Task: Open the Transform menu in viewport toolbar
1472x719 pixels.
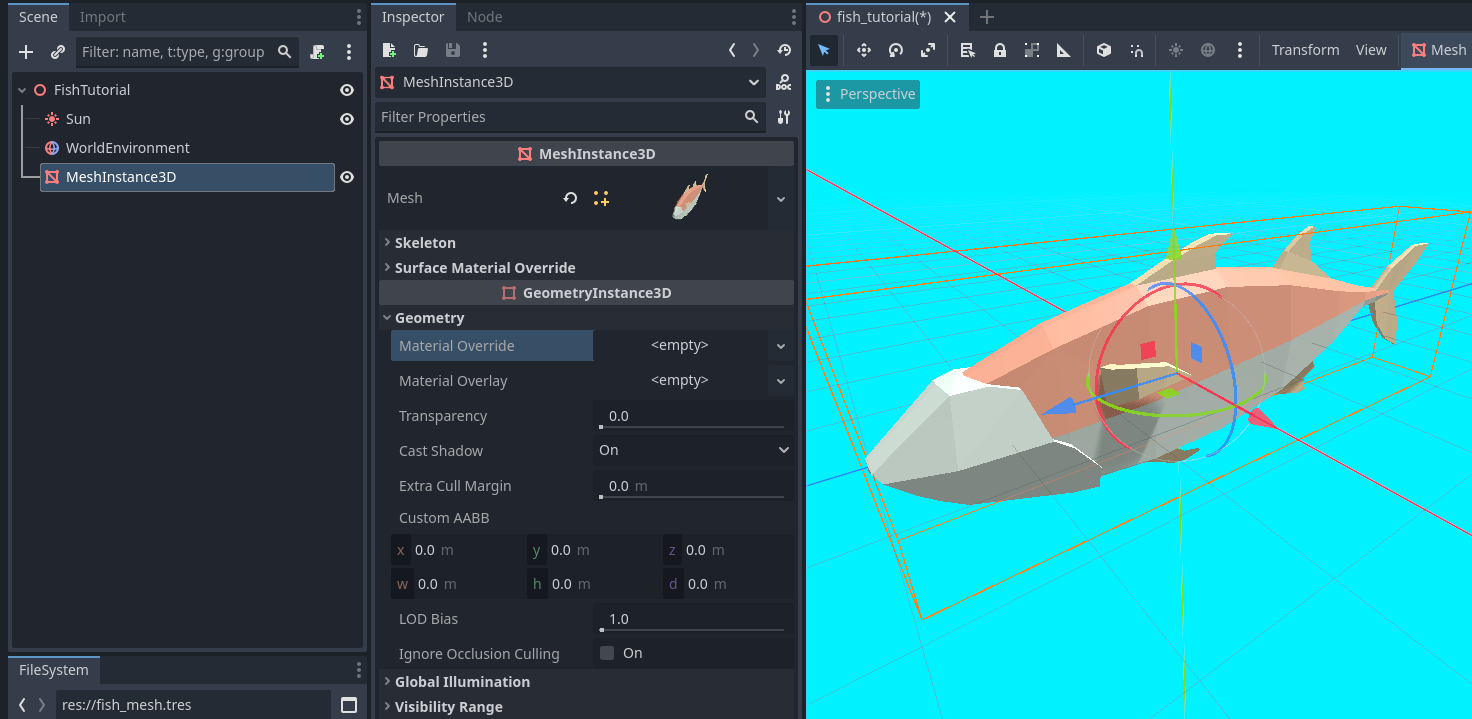Action: 1305,50
